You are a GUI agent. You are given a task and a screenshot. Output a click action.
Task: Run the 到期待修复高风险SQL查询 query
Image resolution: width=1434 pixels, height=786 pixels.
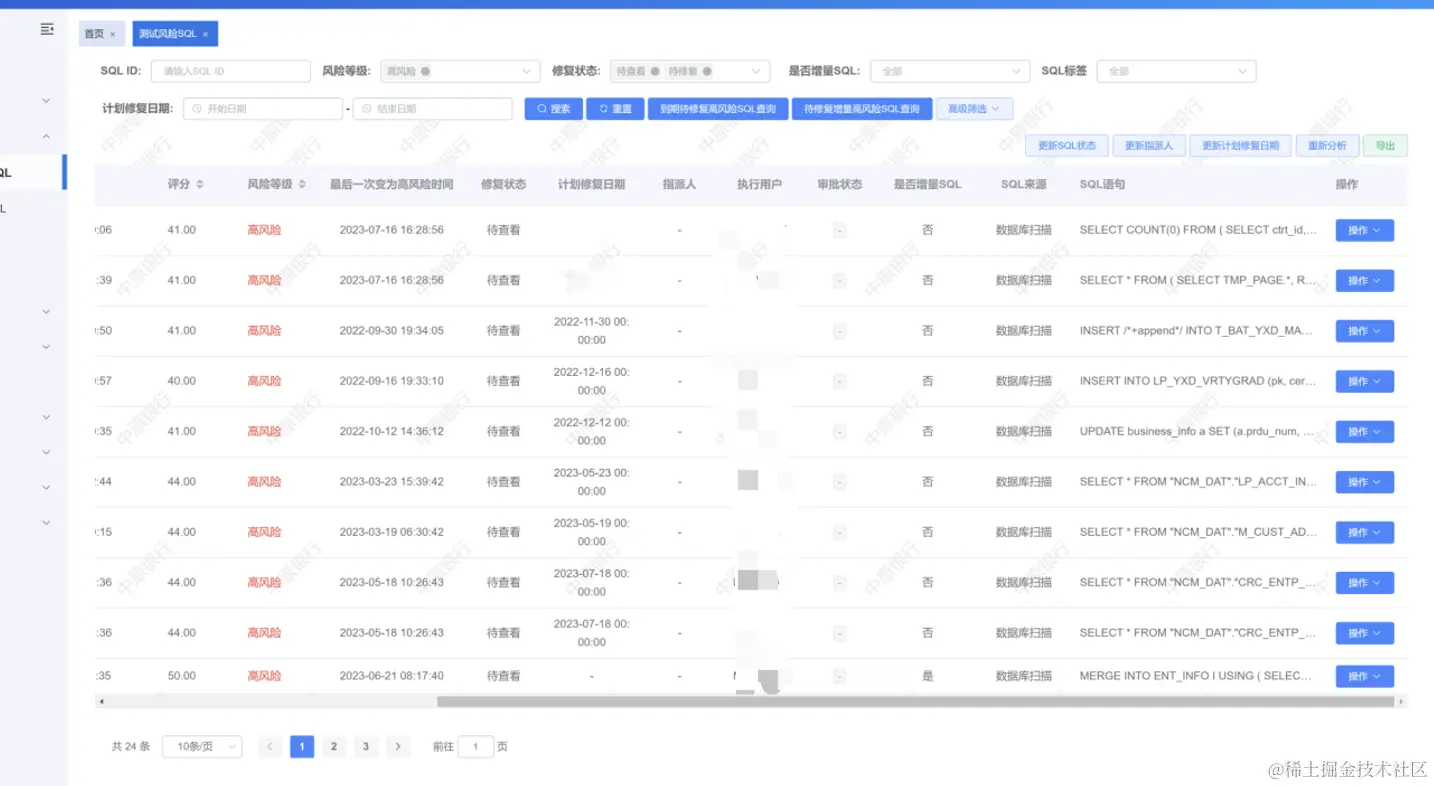(718, 109)
